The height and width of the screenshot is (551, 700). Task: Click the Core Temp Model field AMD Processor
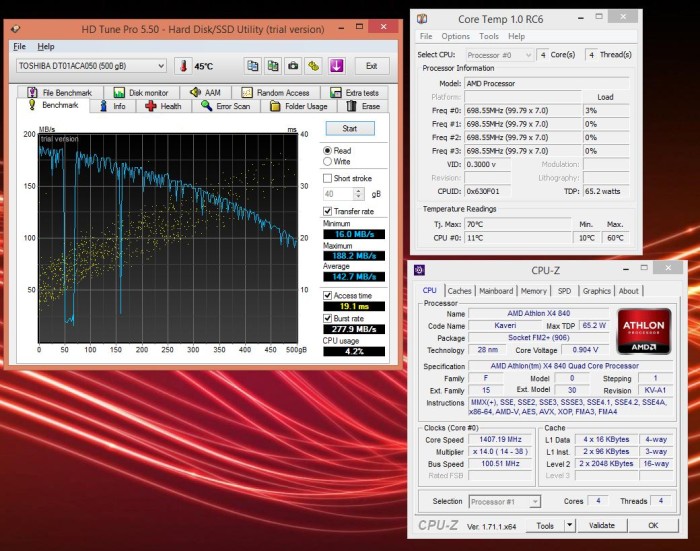coord(546,83)
